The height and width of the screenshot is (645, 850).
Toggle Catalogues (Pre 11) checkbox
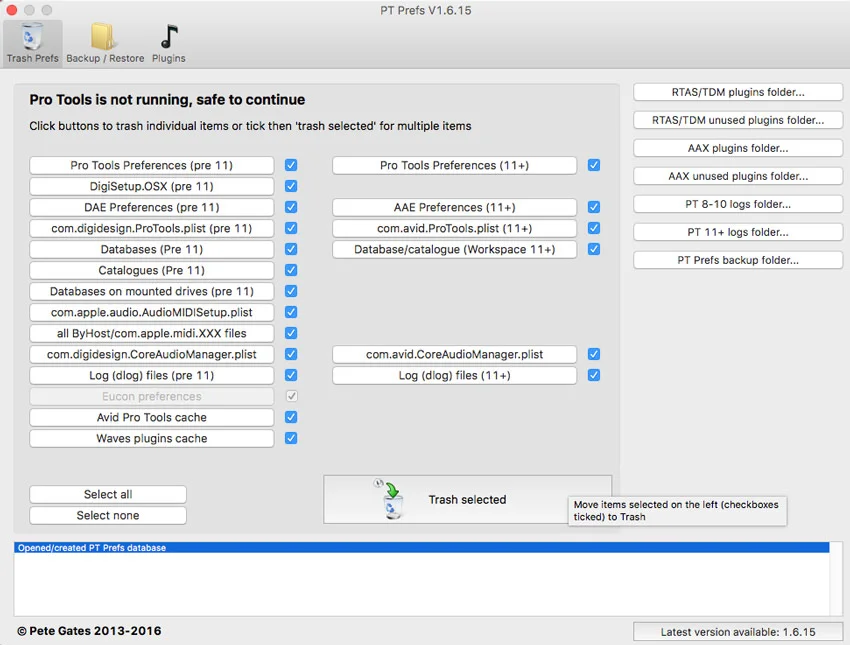coord(291,270)
